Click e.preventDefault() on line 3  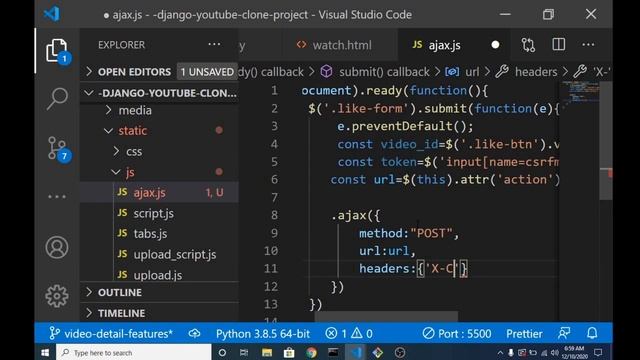point(405,126)
